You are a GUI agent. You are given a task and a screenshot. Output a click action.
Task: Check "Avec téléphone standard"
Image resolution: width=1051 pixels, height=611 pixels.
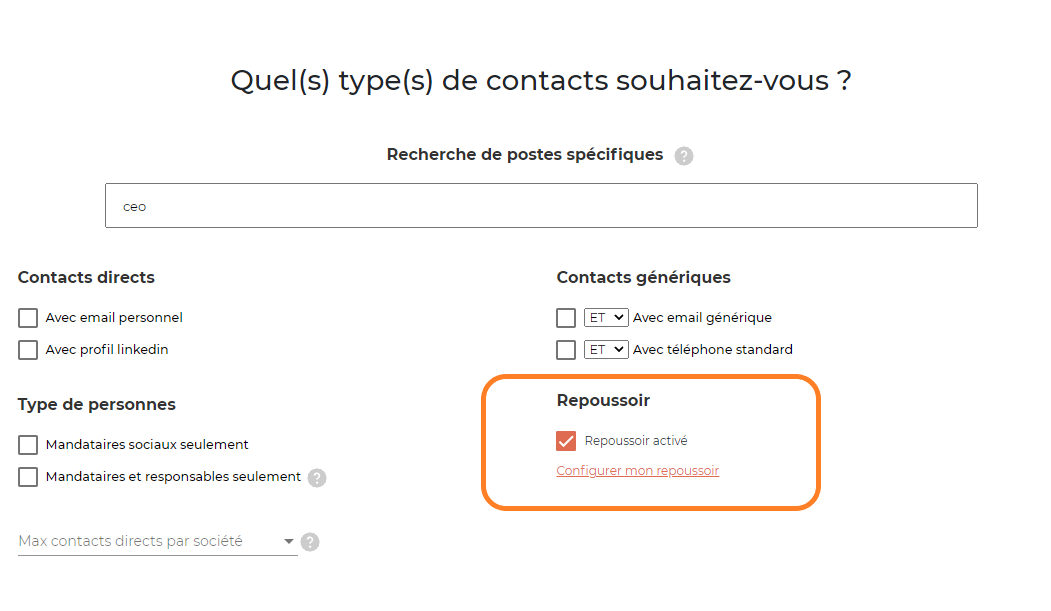(x=566, y=349)
